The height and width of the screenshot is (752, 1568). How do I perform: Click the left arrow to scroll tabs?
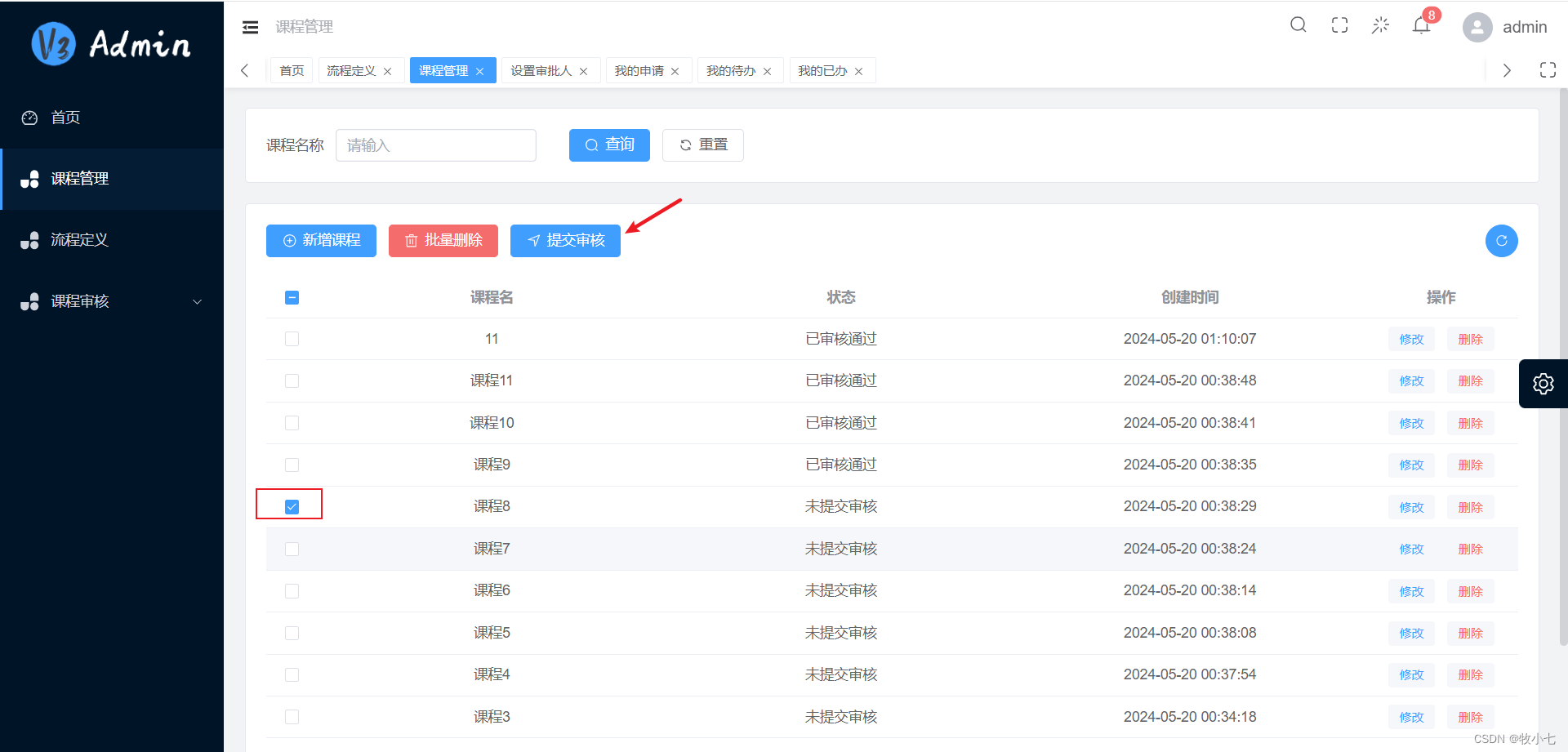[245, 70]
